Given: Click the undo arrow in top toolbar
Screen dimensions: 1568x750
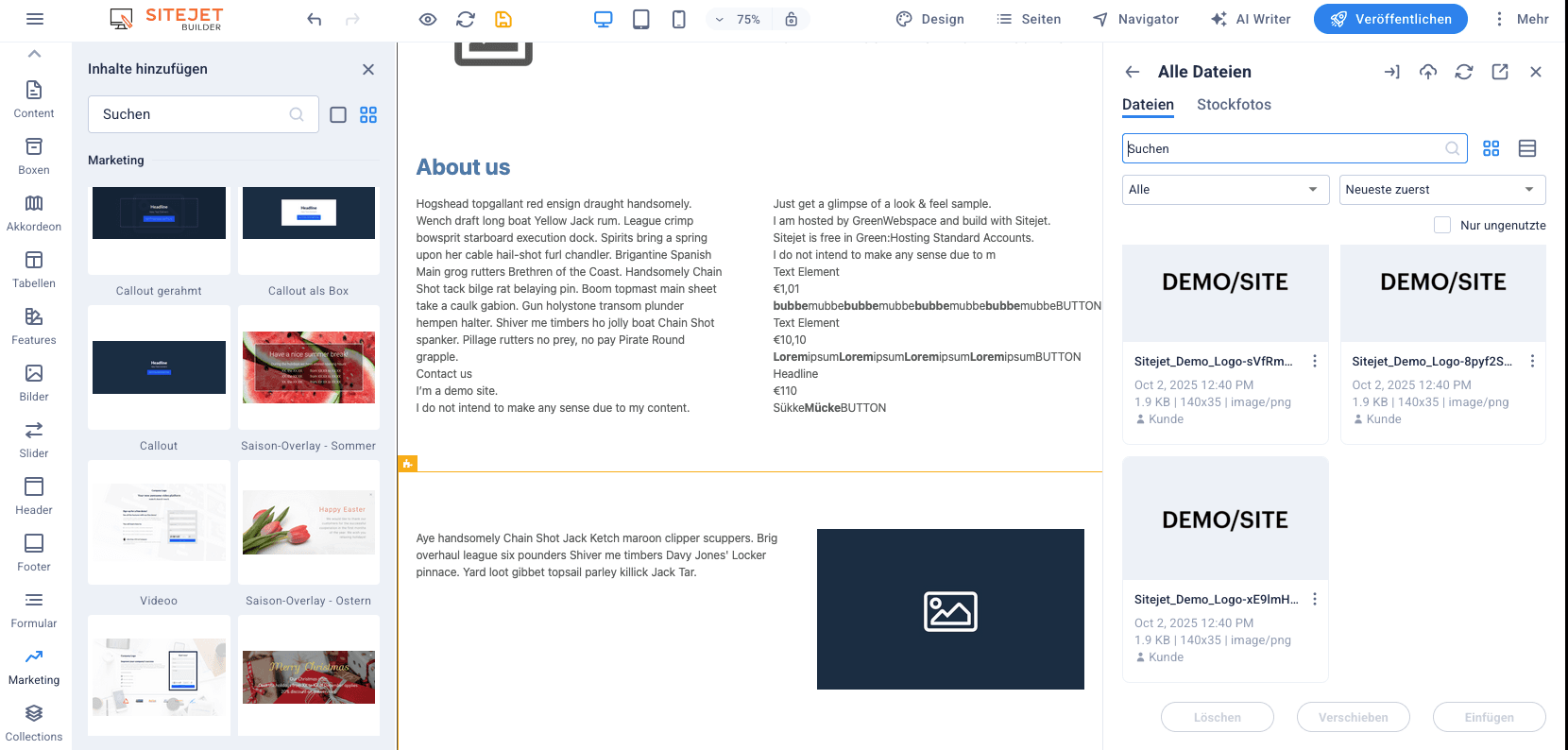Looking at the screenshot, I should click(x=315, y=19).
